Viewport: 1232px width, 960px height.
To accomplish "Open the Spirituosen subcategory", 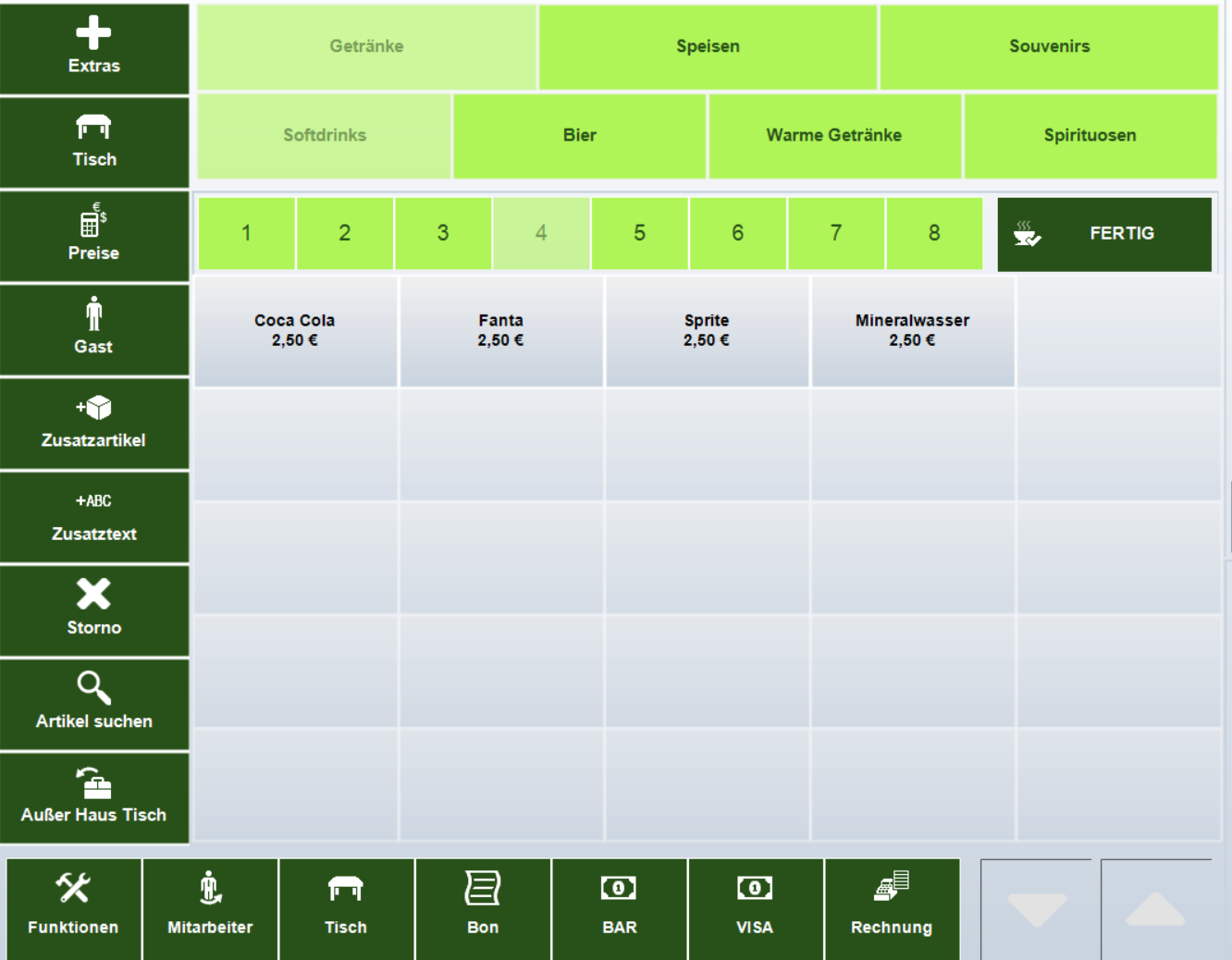I will click(1090, 135).
